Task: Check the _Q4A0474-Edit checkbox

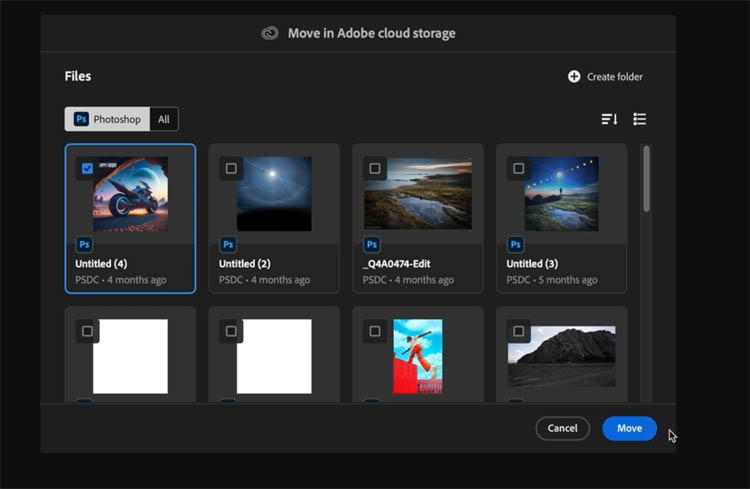Action: (375, 168)
